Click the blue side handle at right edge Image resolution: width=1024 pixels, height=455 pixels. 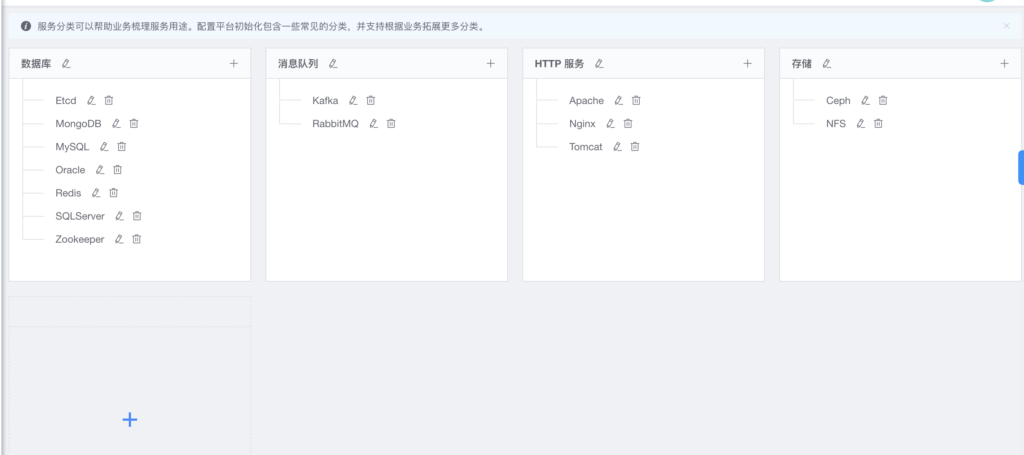click(1021, 168)
